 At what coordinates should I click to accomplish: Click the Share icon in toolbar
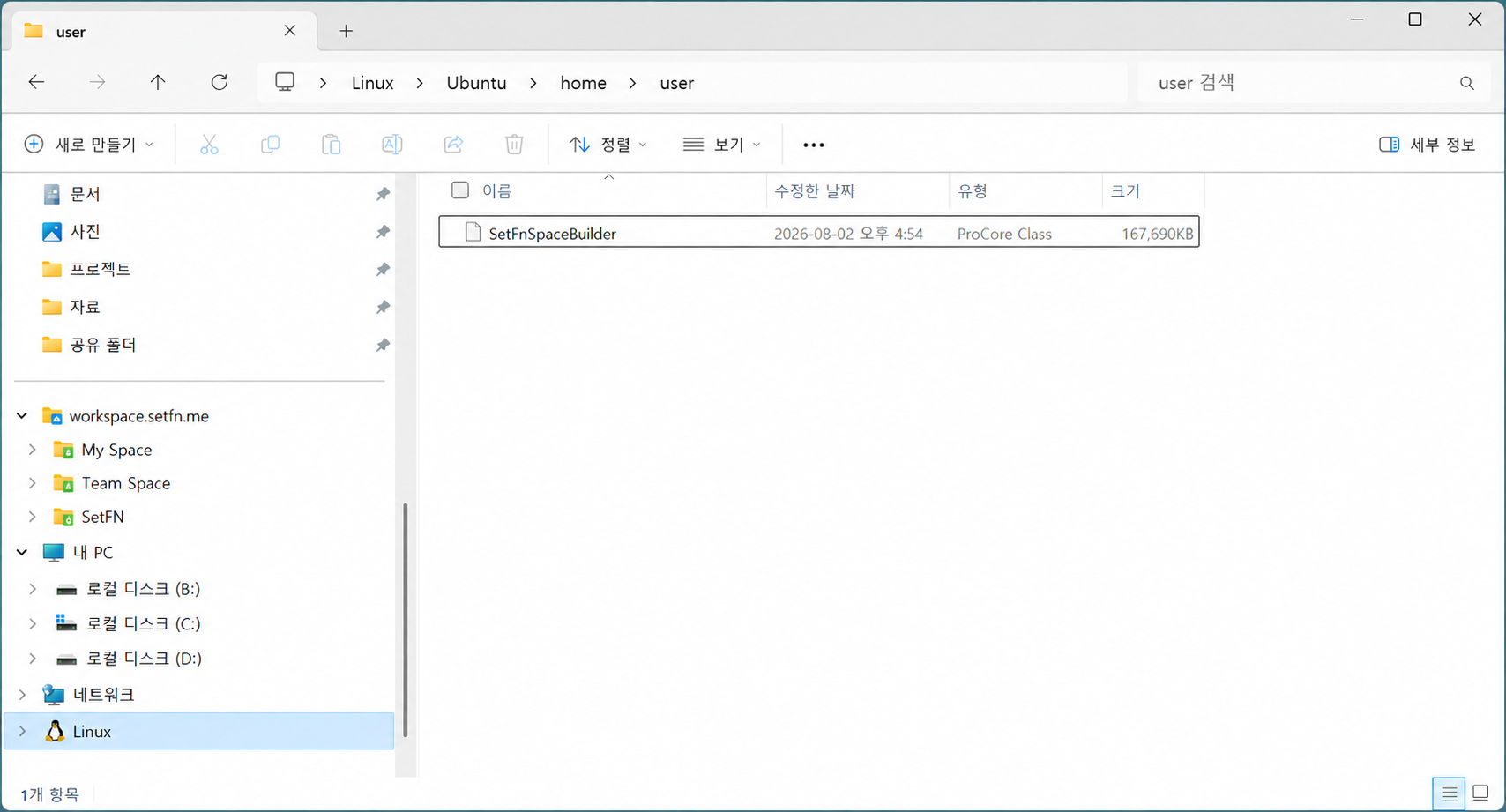tap(453, 145)
